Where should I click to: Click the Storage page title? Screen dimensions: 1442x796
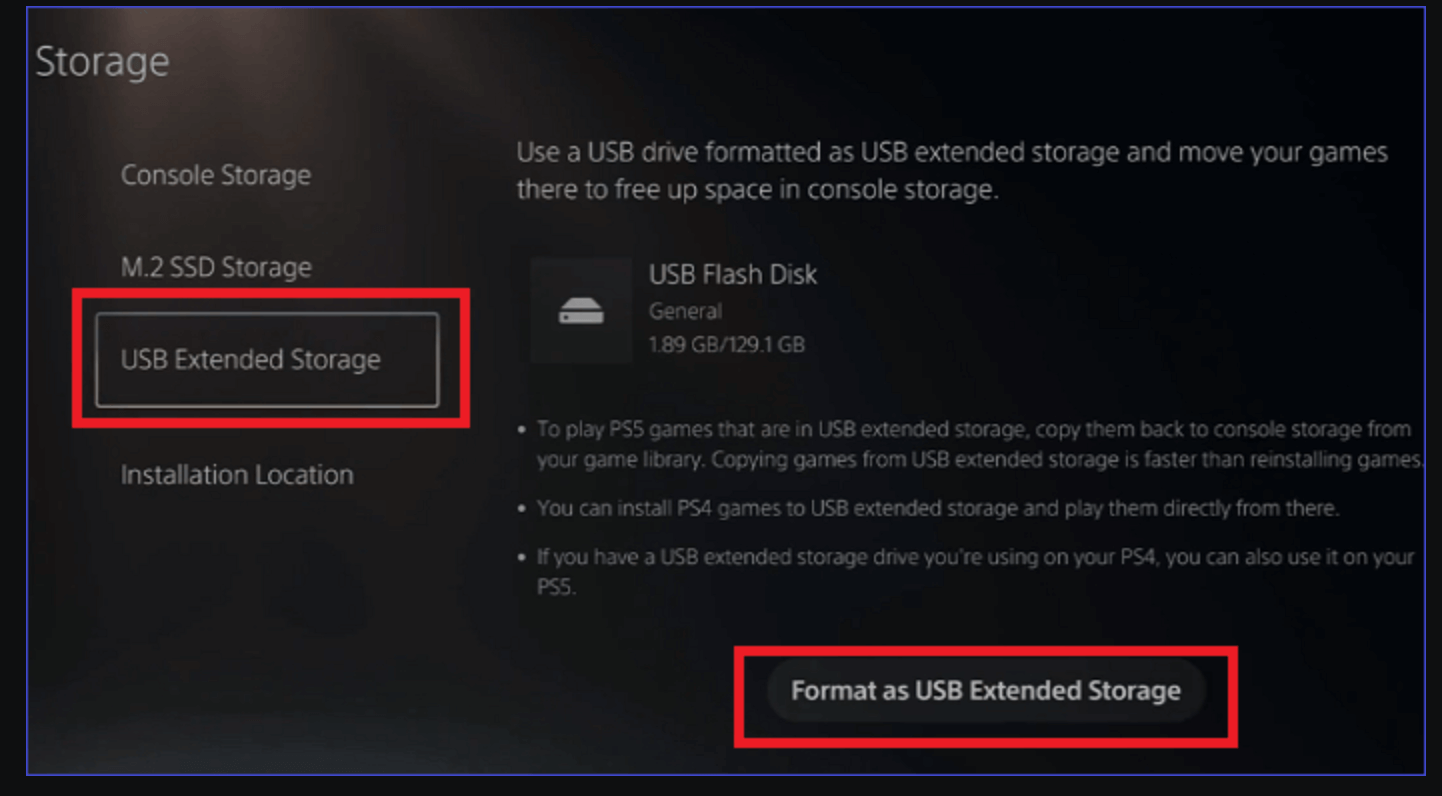(102, 61)
